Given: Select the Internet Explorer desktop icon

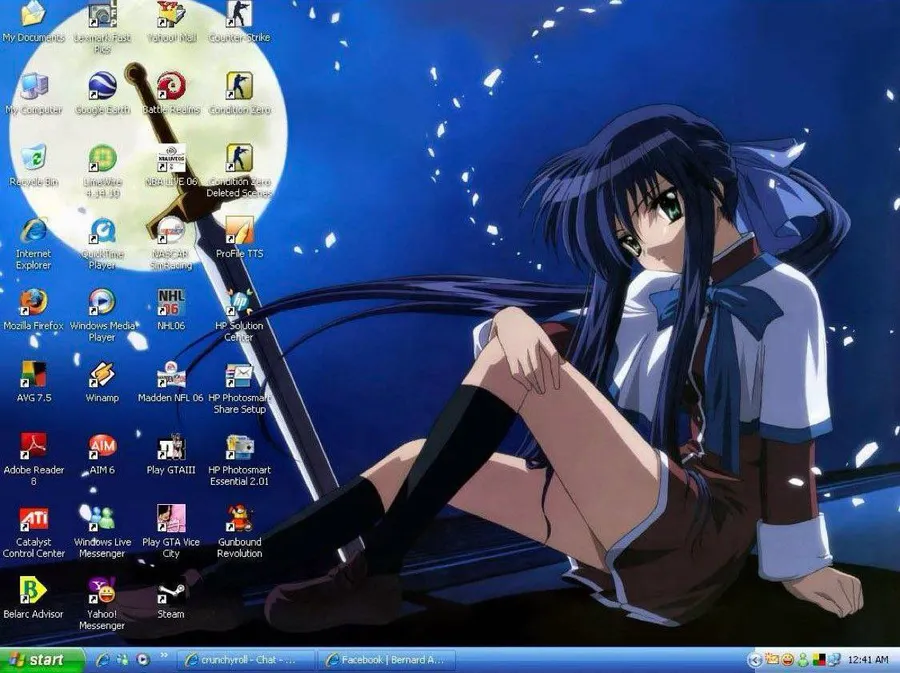Looking at the screenshot, I should pyautogui.click(x=33, y=244).
